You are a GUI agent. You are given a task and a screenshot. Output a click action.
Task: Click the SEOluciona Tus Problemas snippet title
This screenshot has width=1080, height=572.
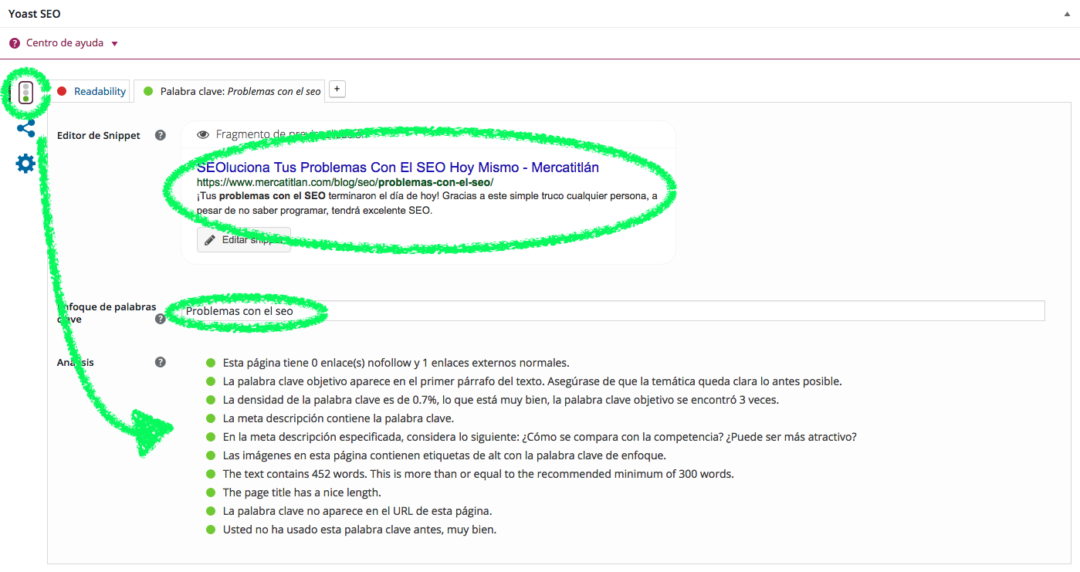tap(397, 167)
